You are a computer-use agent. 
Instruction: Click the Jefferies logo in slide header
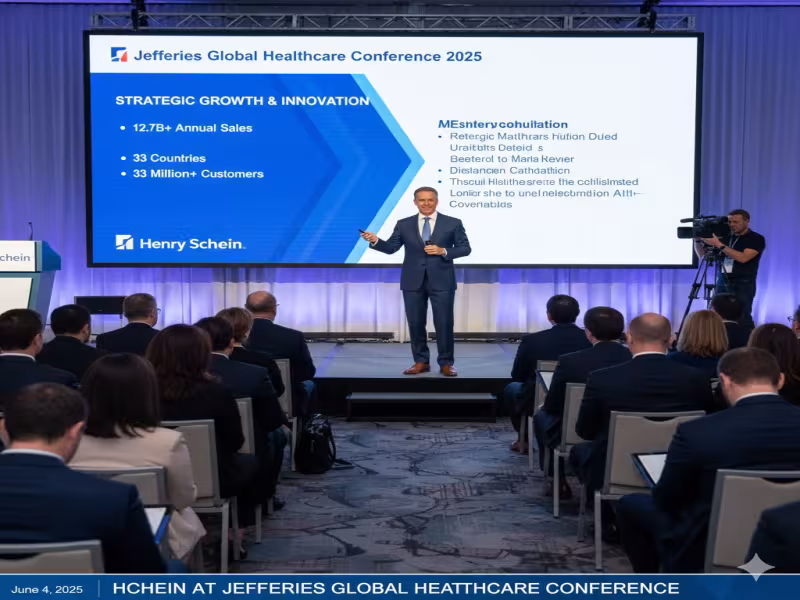coord(119,55)
